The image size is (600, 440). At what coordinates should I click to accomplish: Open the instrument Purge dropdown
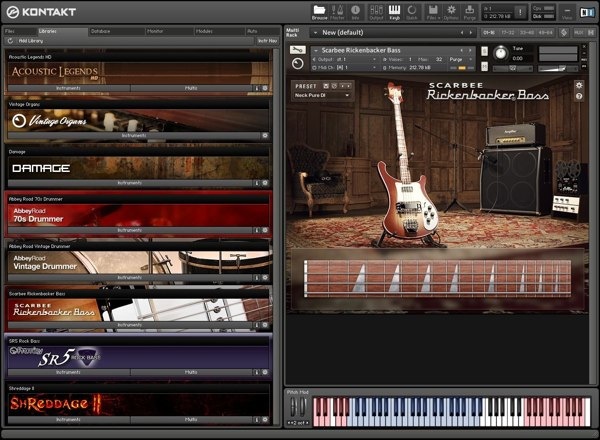pyautogui.click(x=460, y=59)
